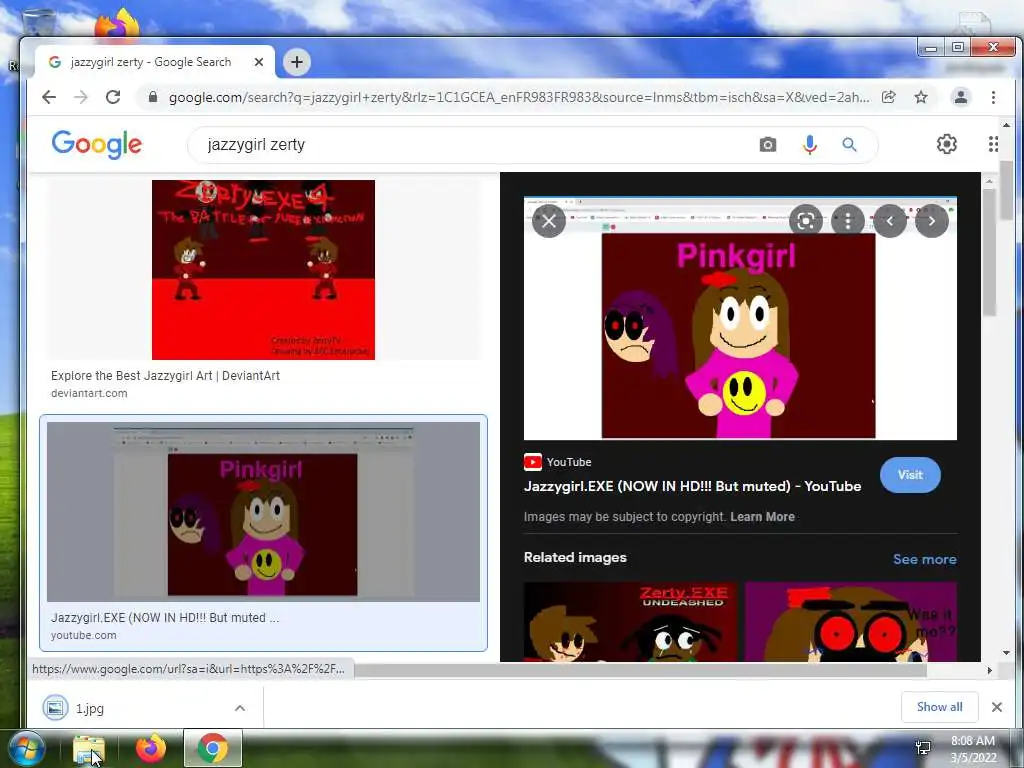Image resolution: width=1024 pixels, height=768 pixels.
Task: Click the preview panel scrollbar thumb
Action: tap(989, 253)
